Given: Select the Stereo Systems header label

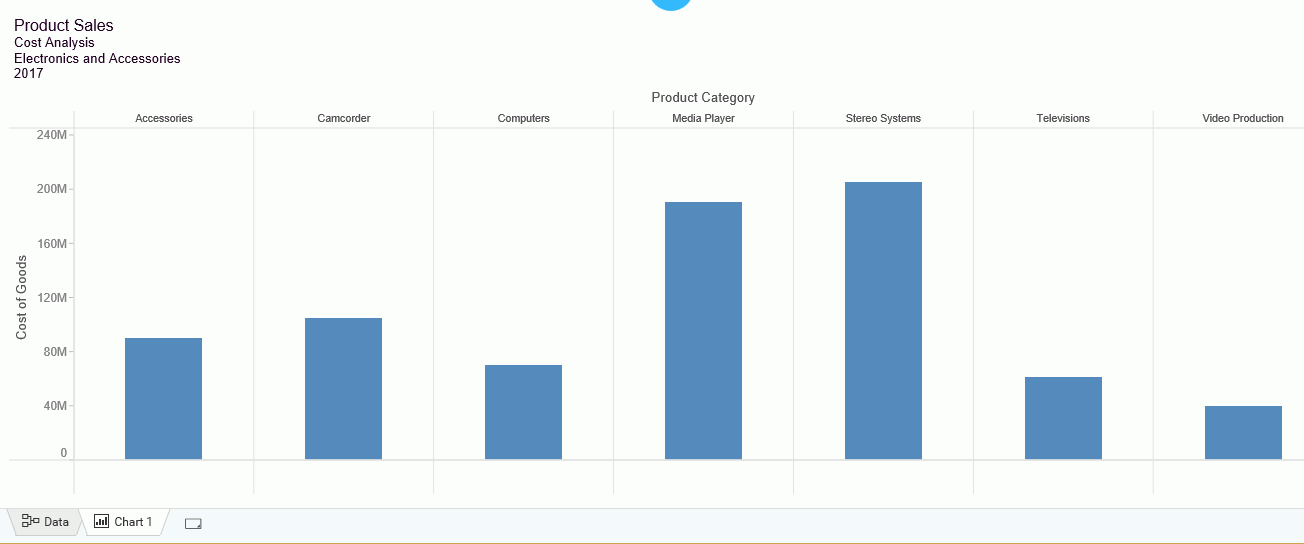Looking at the screenshot, I should 883,118.
